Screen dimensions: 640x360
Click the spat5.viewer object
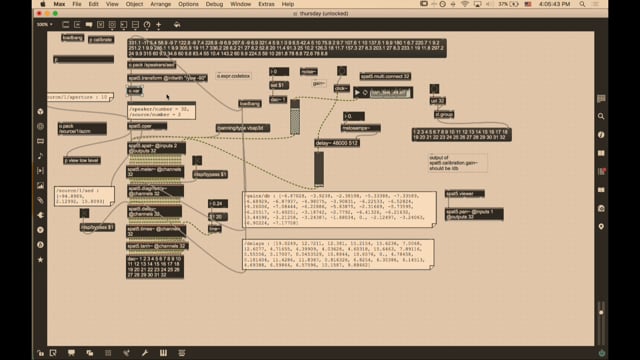click(x=464, y=194)
